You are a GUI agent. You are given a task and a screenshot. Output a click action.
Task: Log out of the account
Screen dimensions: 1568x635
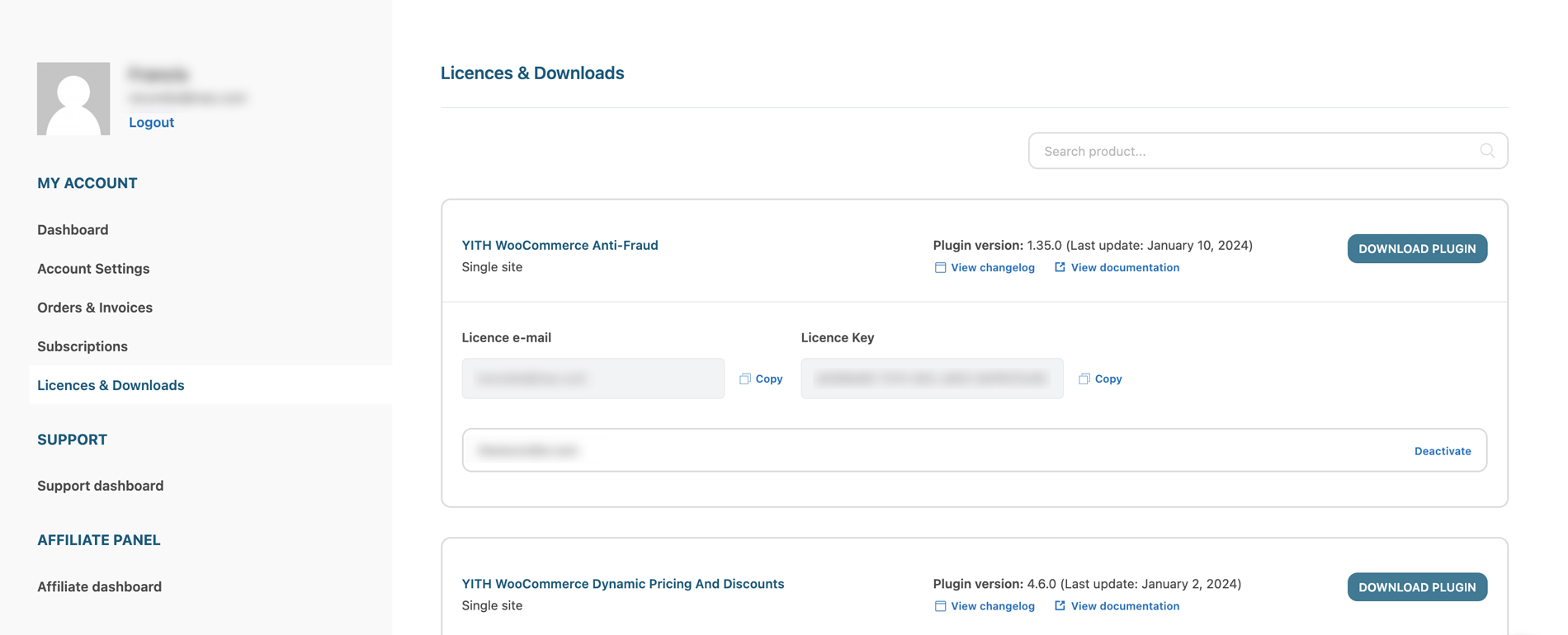(151, 122)
